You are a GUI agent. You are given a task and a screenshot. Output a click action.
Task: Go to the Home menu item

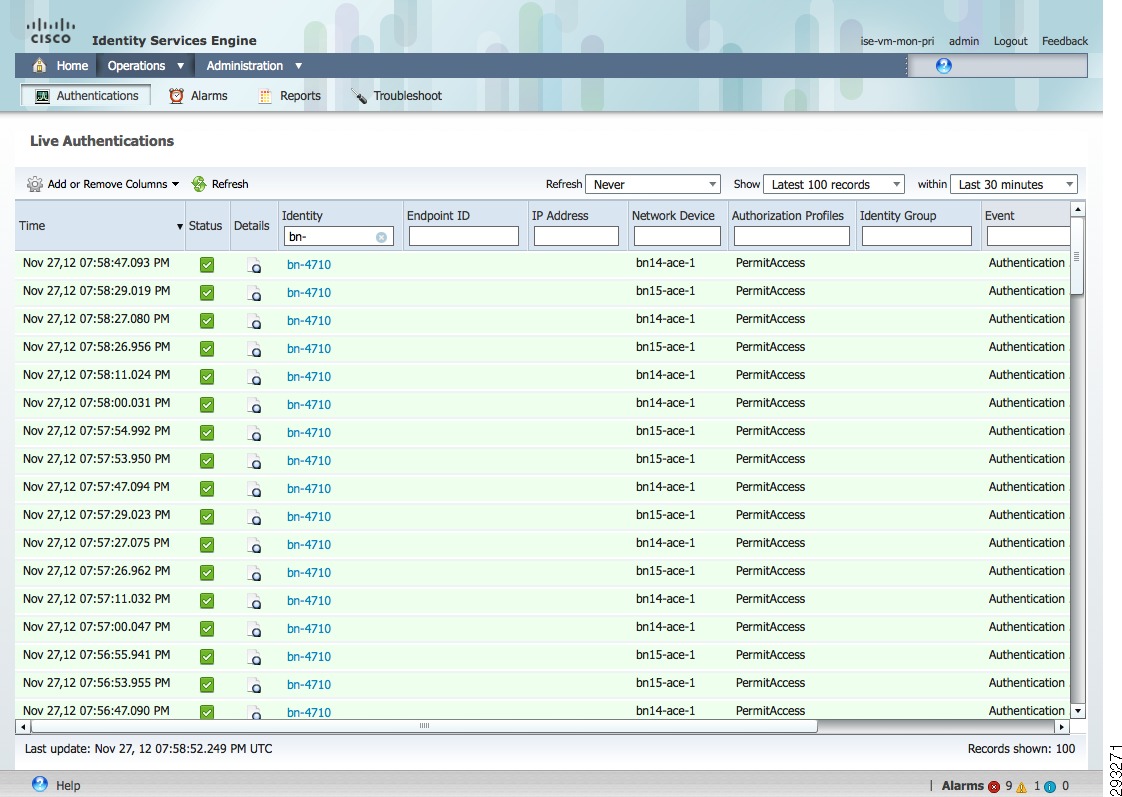tap(72, 66)
